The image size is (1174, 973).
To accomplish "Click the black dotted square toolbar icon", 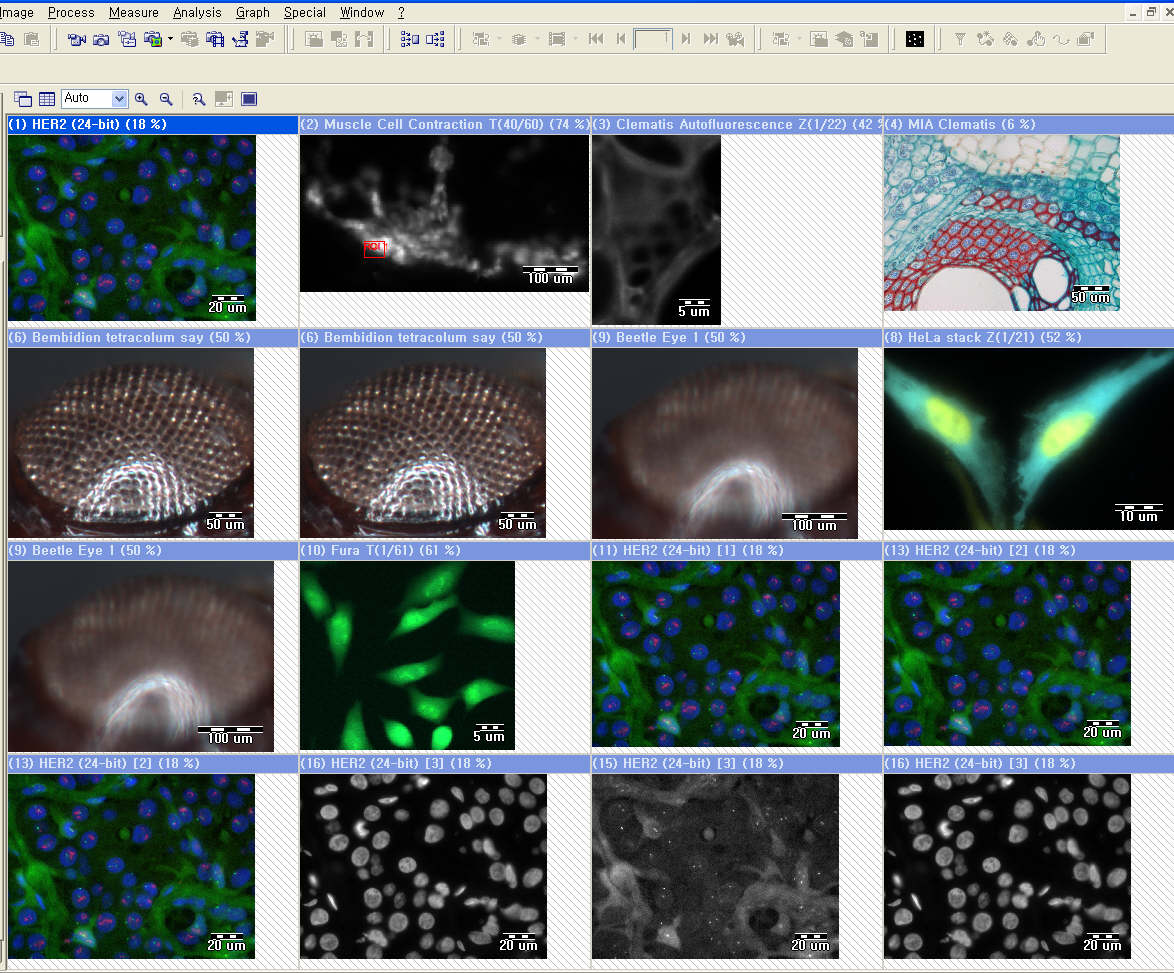I will click(x=914, y=40).
